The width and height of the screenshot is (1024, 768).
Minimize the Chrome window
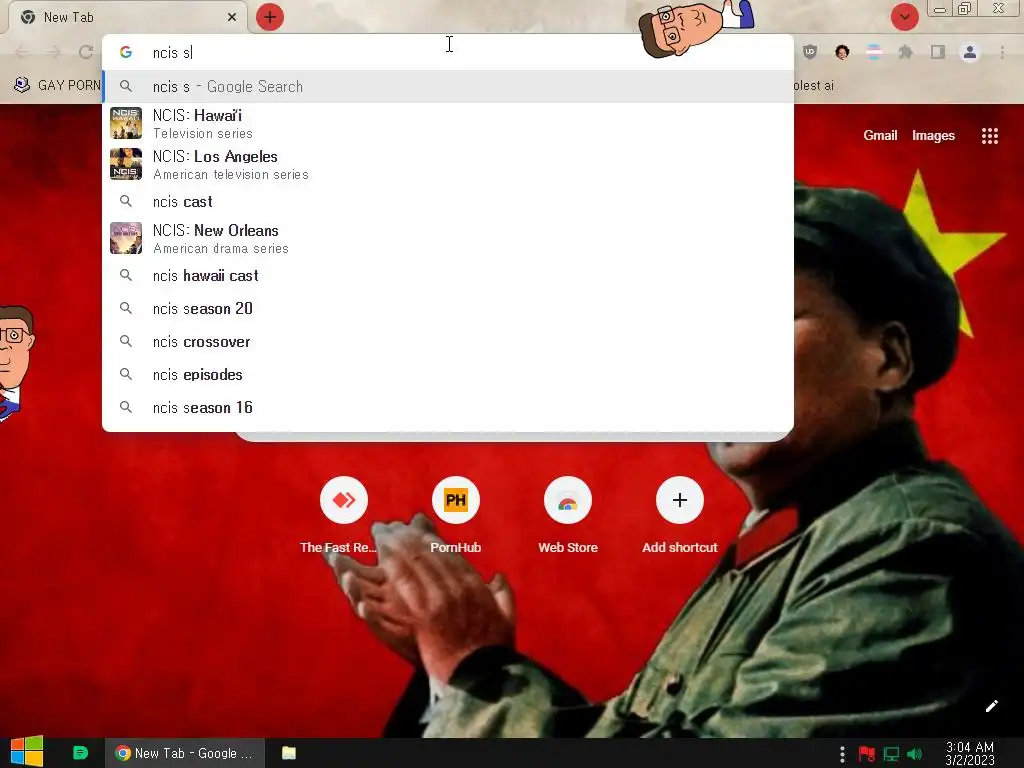pyautogui.click(x=940, y=9)
